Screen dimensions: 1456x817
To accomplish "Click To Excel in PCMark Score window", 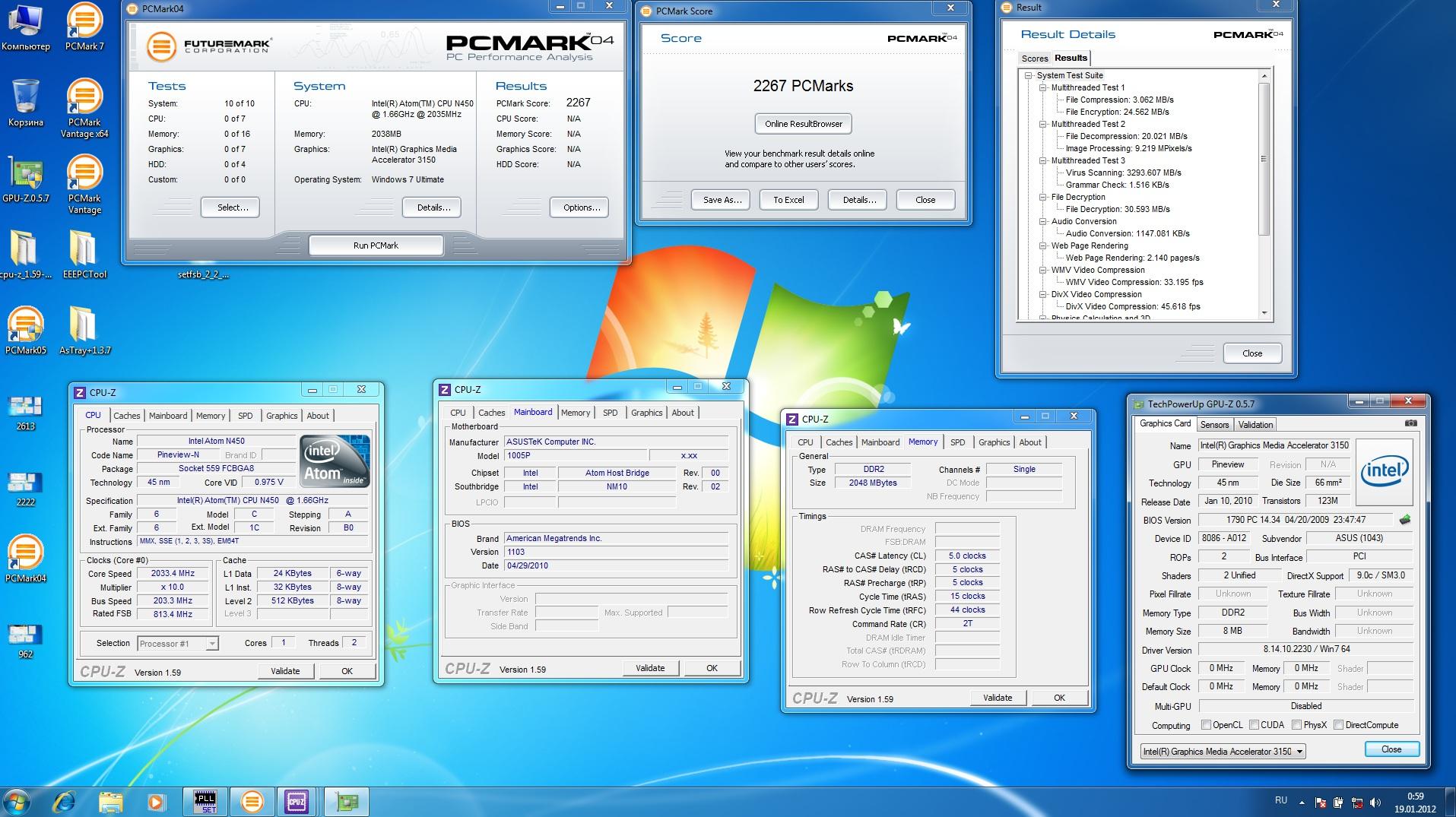I will click(788, 200).
